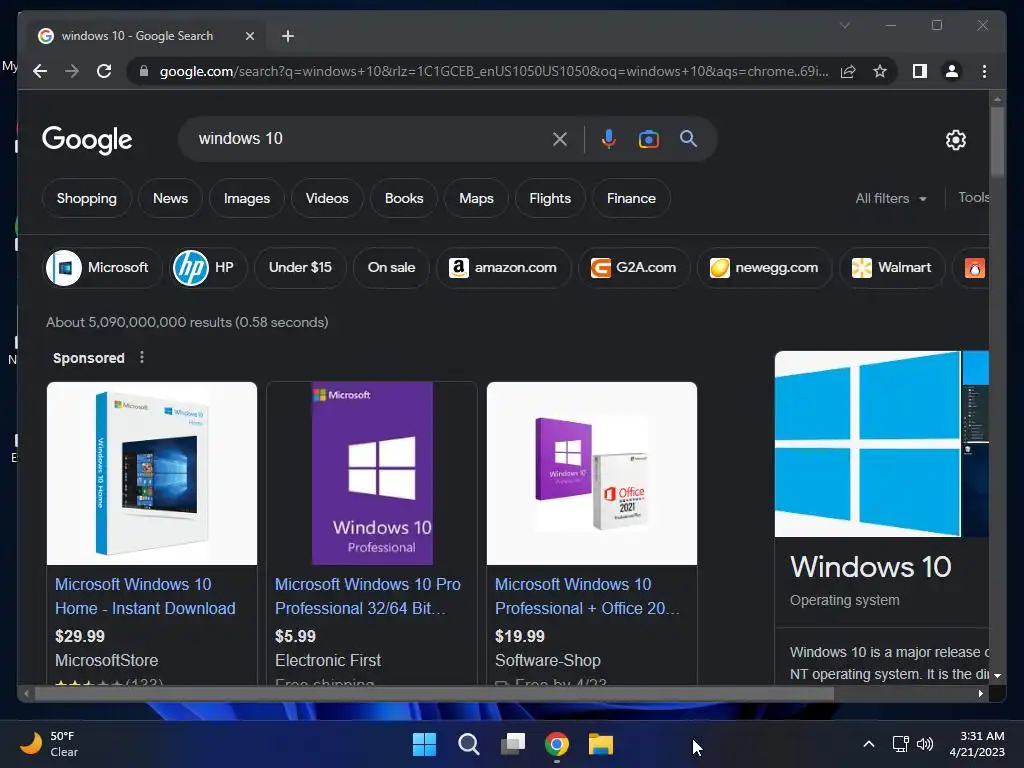Click the Windows 10 logo knowledge panel image

[x=868, y=444]
